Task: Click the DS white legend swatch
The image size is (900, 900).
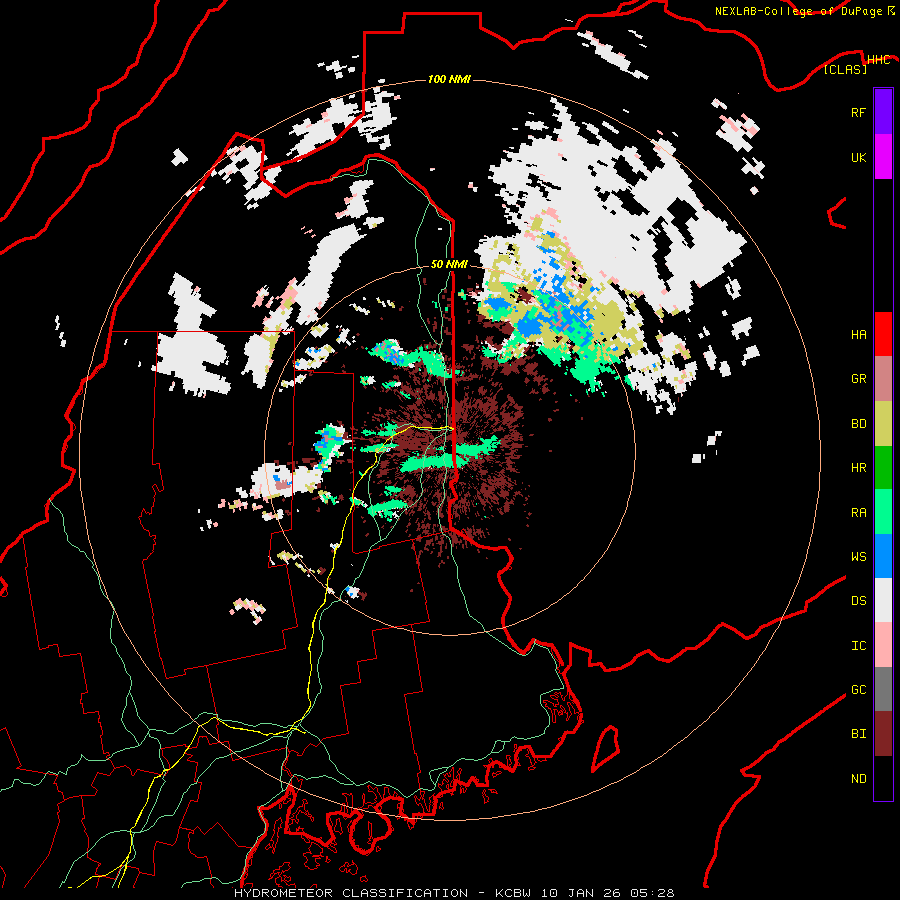Action: pyautogui.click(x=883, y=600)
